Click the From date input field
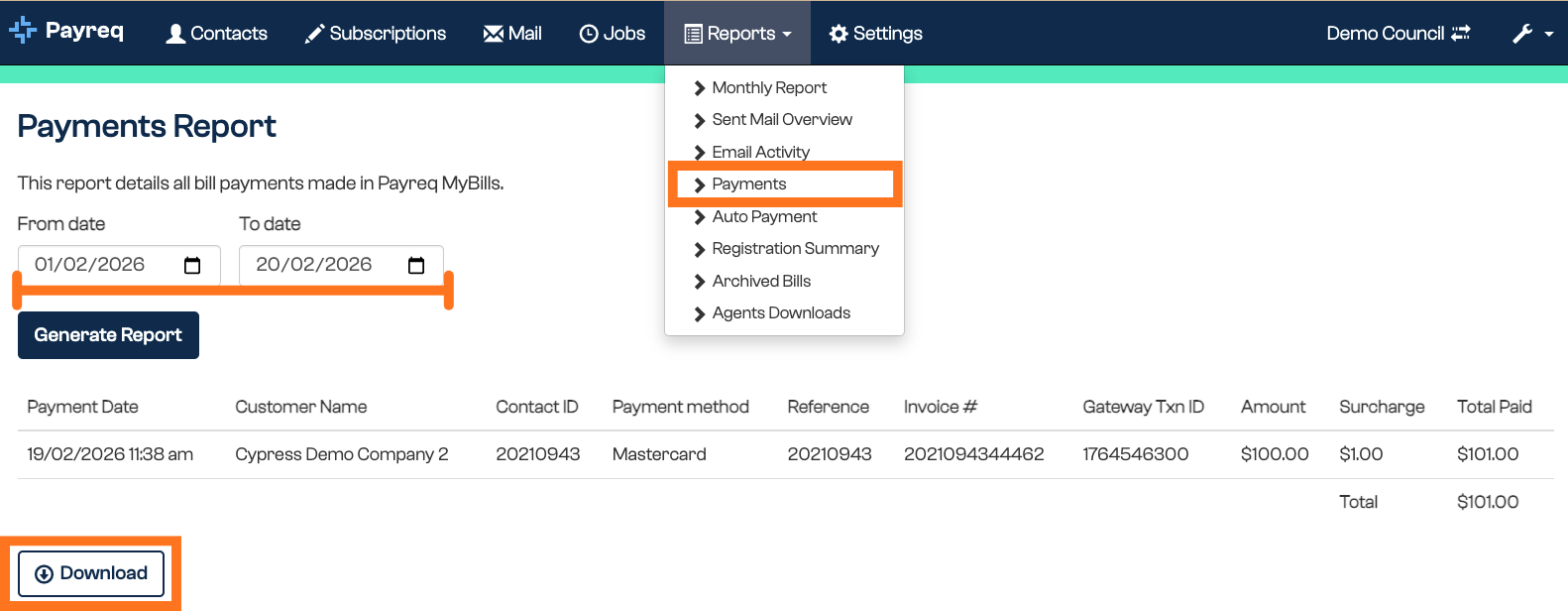This screenshot has width=1568, height=611. pos(119,265)
